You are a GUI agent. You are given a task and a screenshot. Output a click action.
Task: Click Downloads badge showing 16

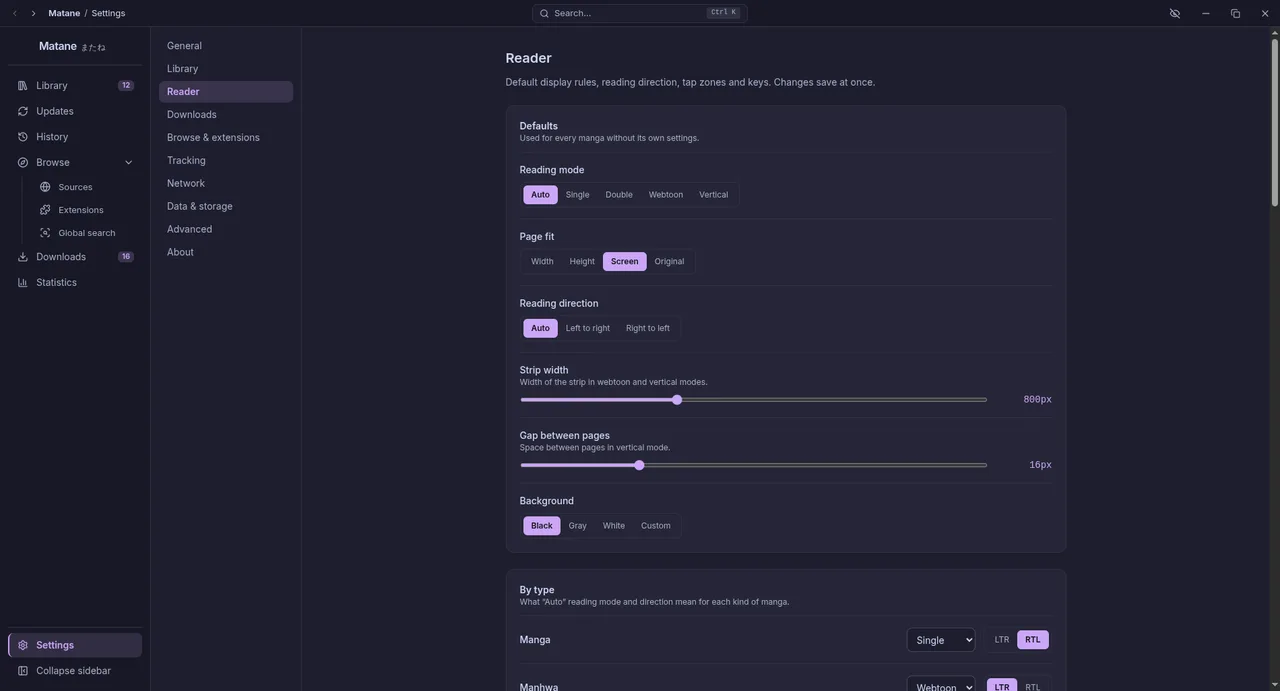coord(126,257)
